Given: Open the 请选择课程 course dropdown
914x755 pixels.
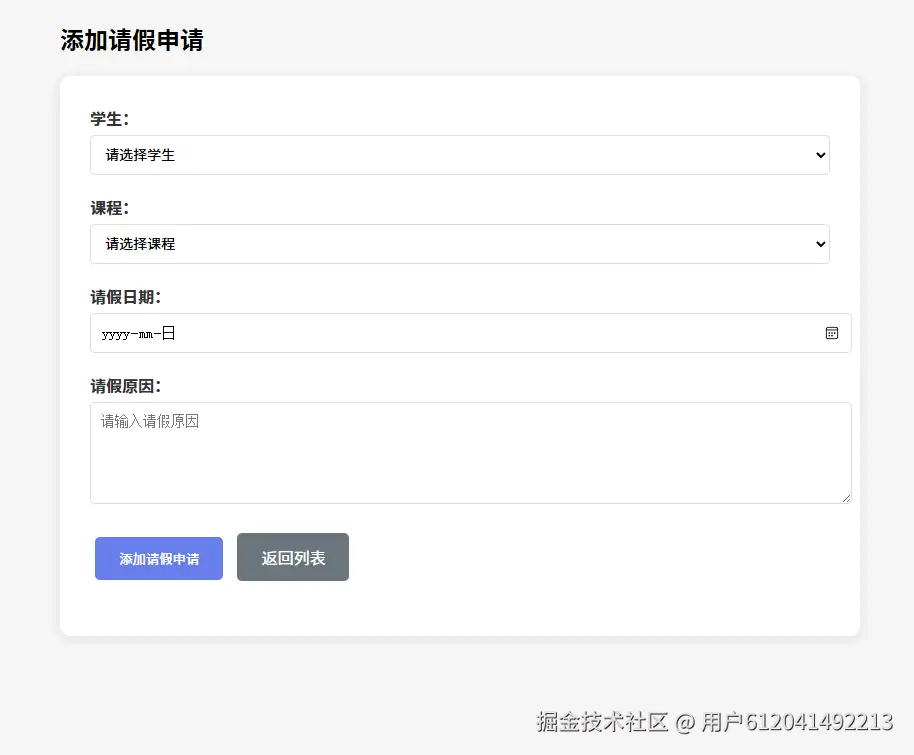Looking at the screenshot, I should (x=459, y=244).
